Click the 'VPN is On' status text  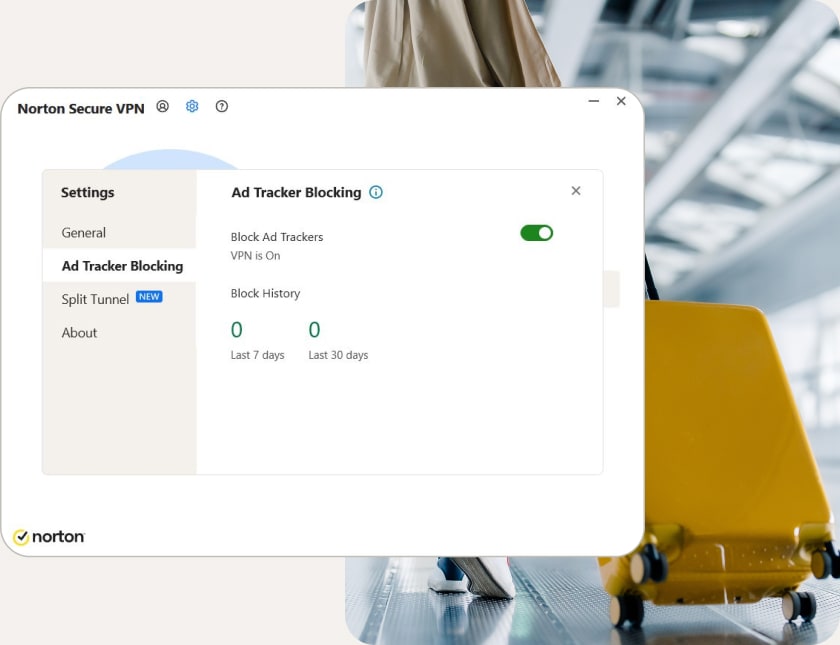pos(256,256)
